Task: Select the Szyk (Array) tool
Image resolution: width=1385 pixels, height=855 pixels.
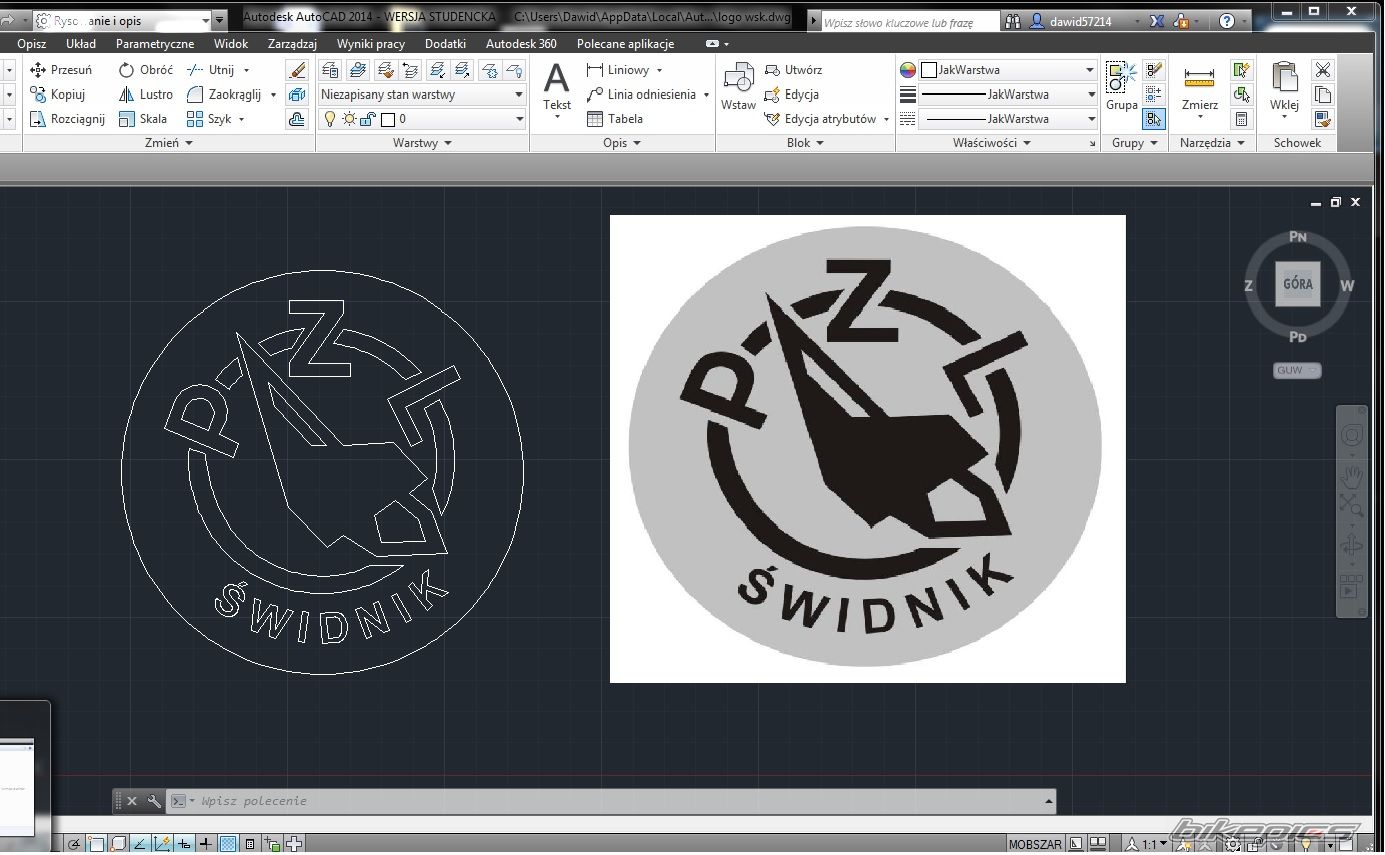Action: pos(209,118)
